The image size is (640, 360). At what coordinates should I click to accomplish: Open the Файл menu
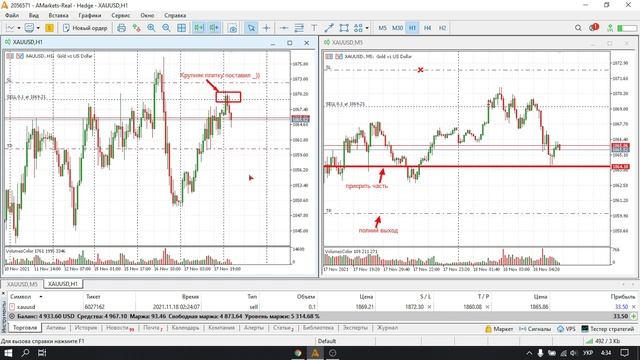[12, 15]
